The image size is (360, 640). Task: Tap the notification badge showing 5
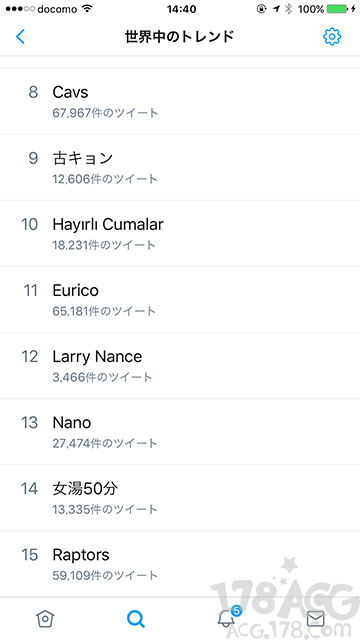[236, 611]
